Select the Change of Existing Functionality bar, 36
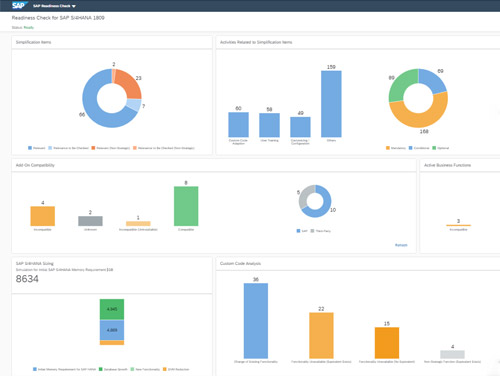 click(256, 321)
